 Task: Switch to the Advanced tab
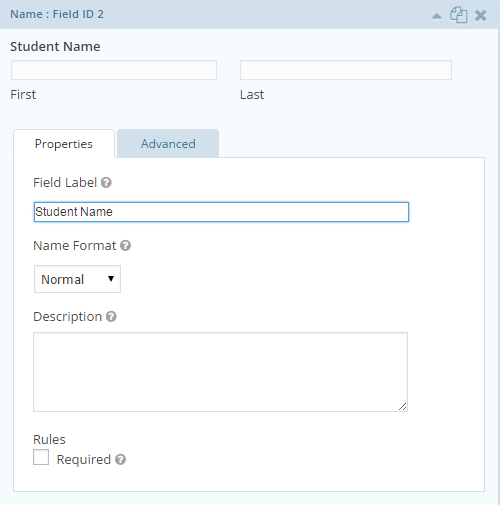coord(168,144)
